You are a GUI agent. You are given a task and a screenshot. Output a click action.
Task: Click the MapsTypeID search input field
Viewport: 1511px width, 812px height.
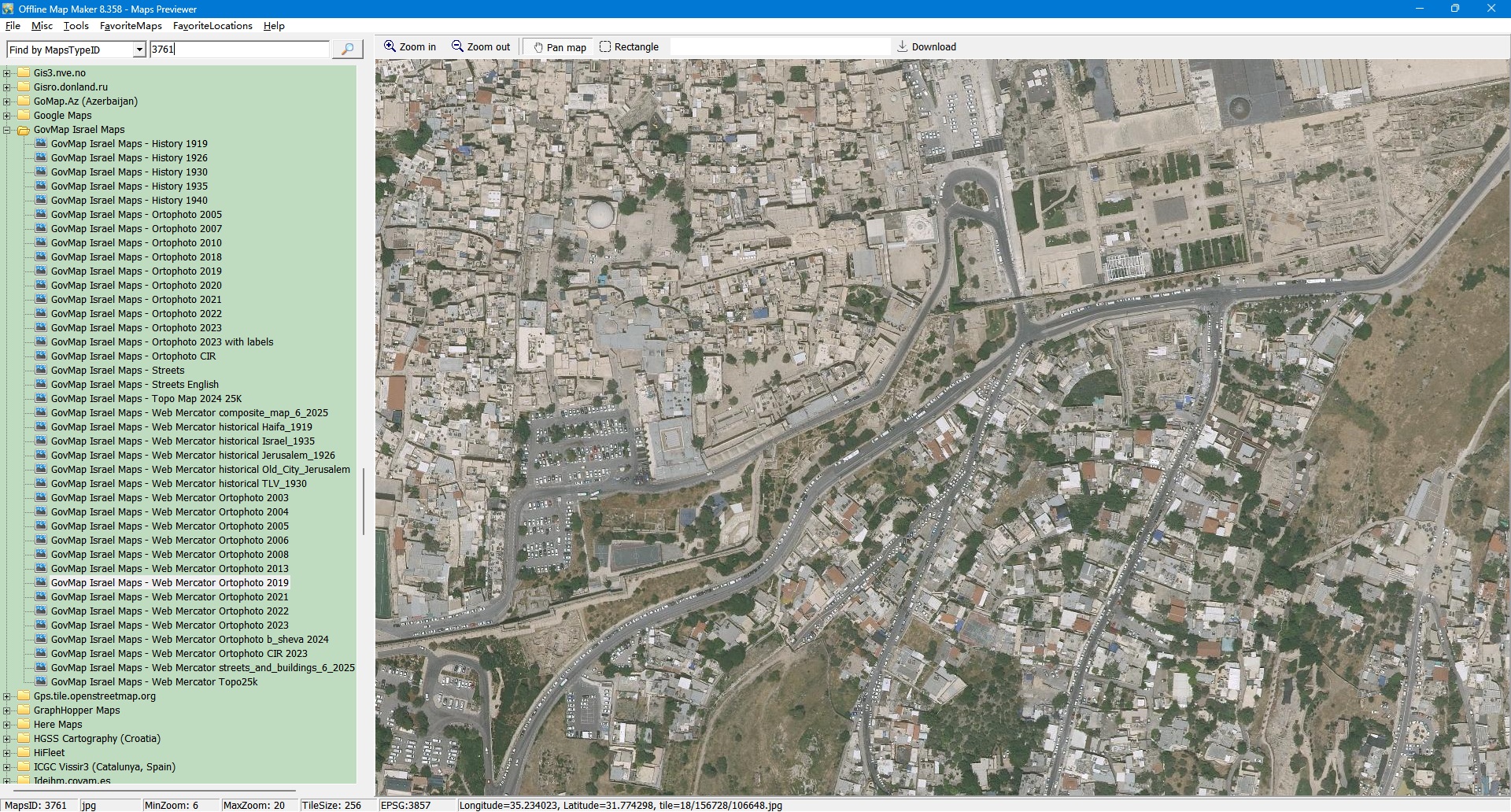point(239,50)
